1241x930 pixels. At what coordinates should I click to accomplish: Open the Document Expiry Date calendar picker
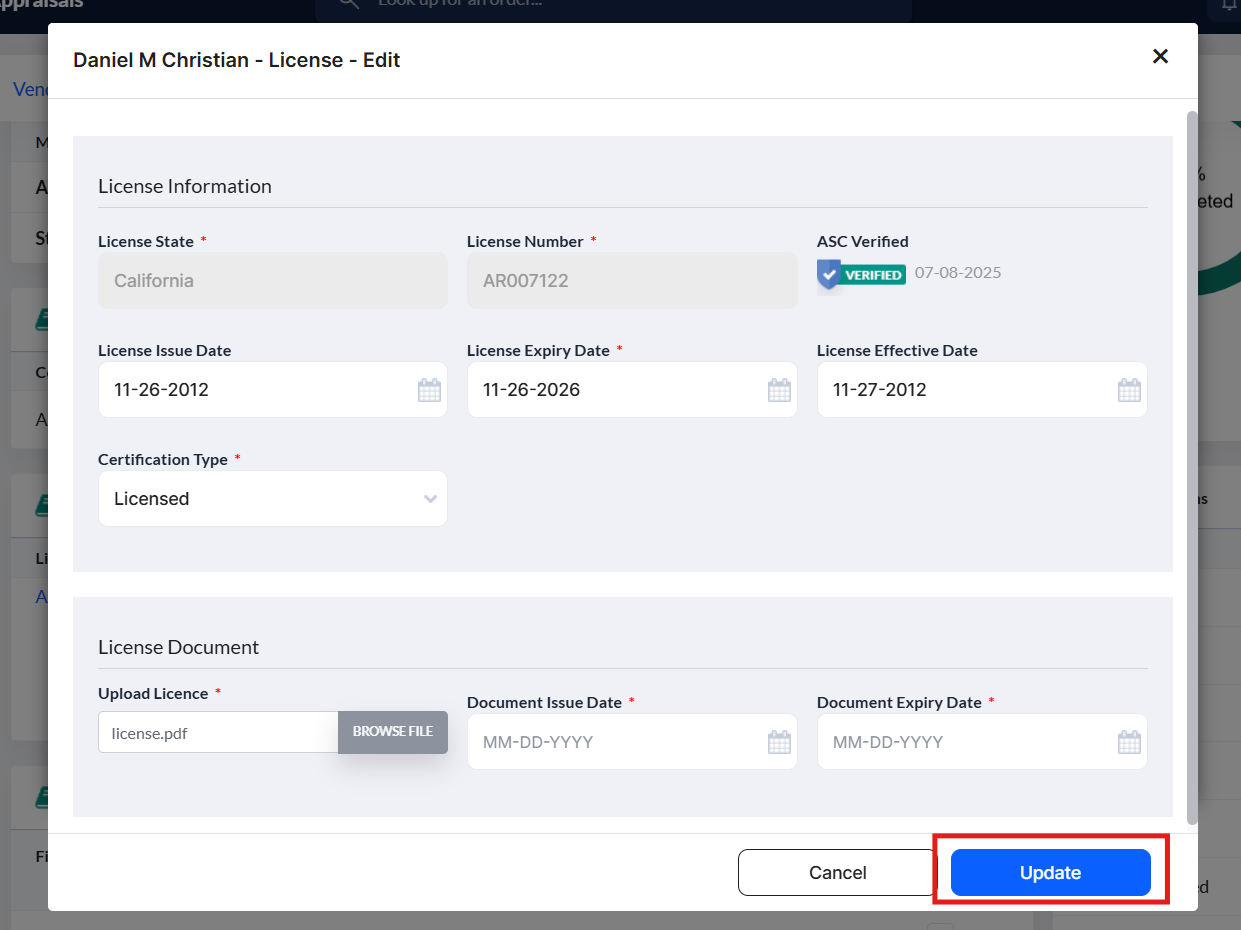[x=1129, y=741]
